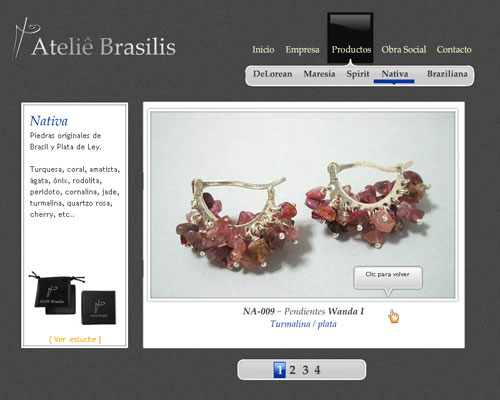Click the 'Clic para volver' tooltip bubble
This screenshot has width=500, height=400.
(388, 277)
